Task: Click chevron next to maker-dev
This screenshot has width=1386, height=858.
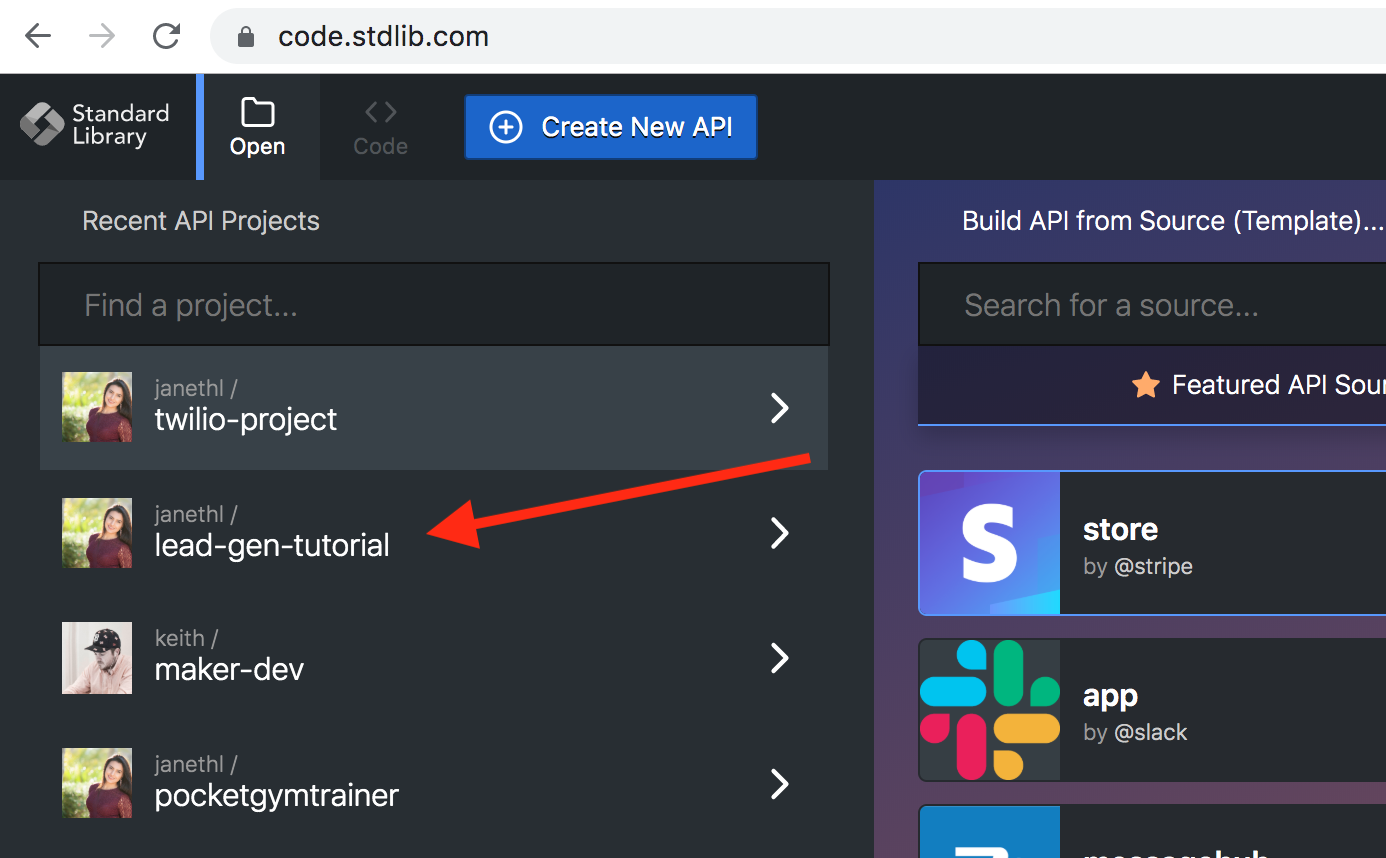Action: [780, 658]
